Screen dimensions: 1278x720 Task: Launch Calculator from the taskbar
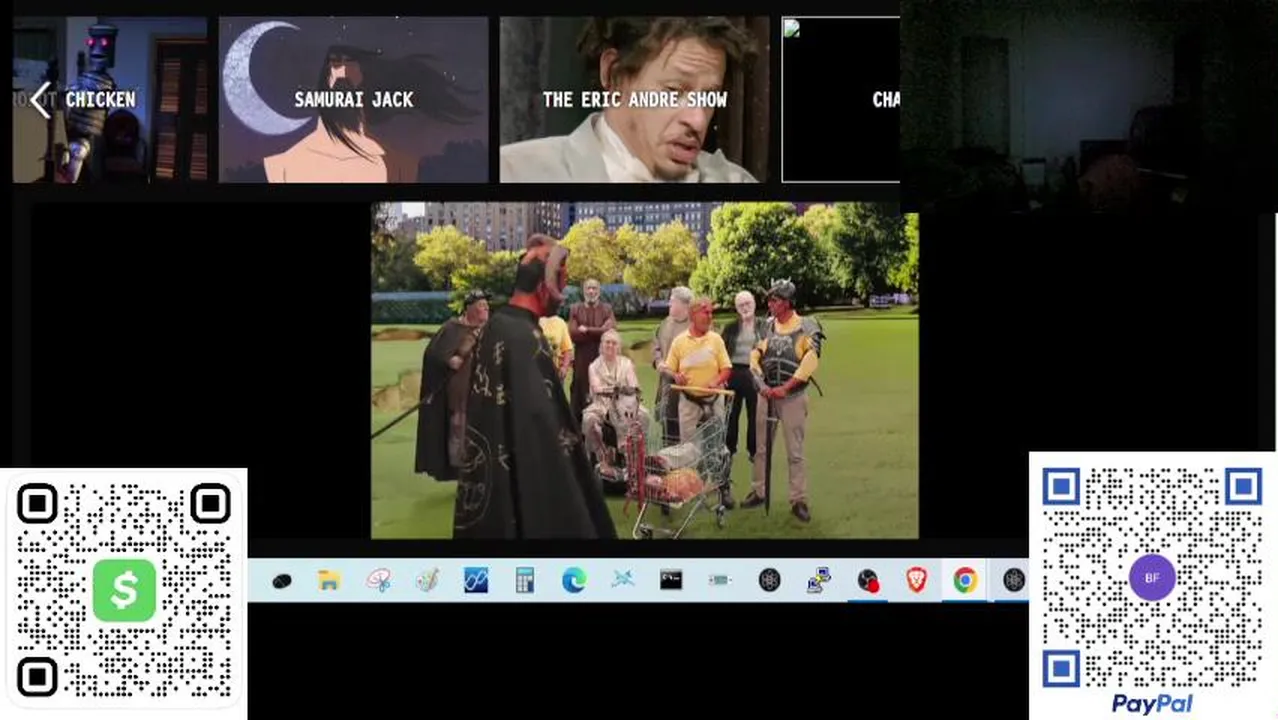point(525,580)
